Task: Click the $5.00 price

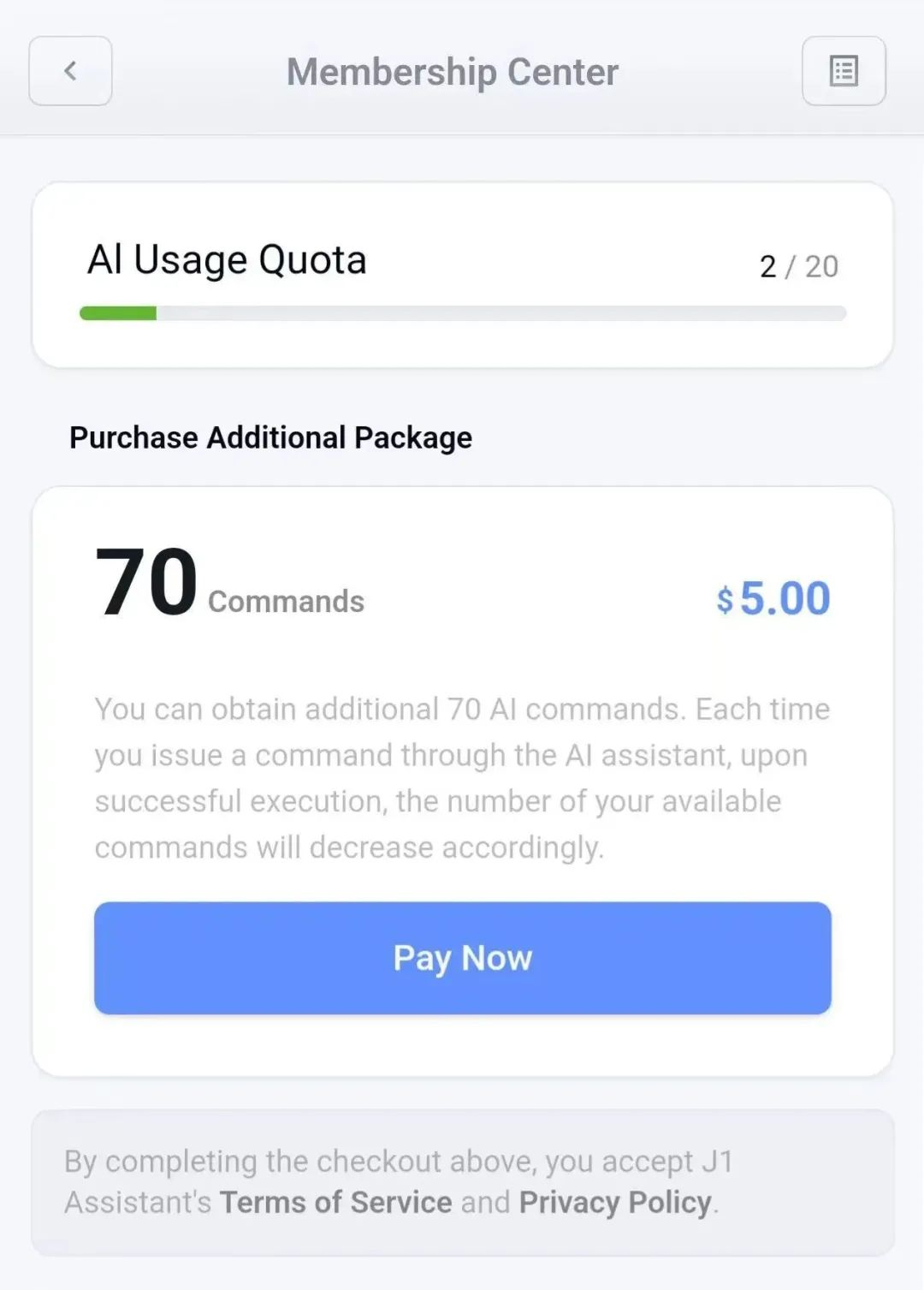Action: (774, 597)
